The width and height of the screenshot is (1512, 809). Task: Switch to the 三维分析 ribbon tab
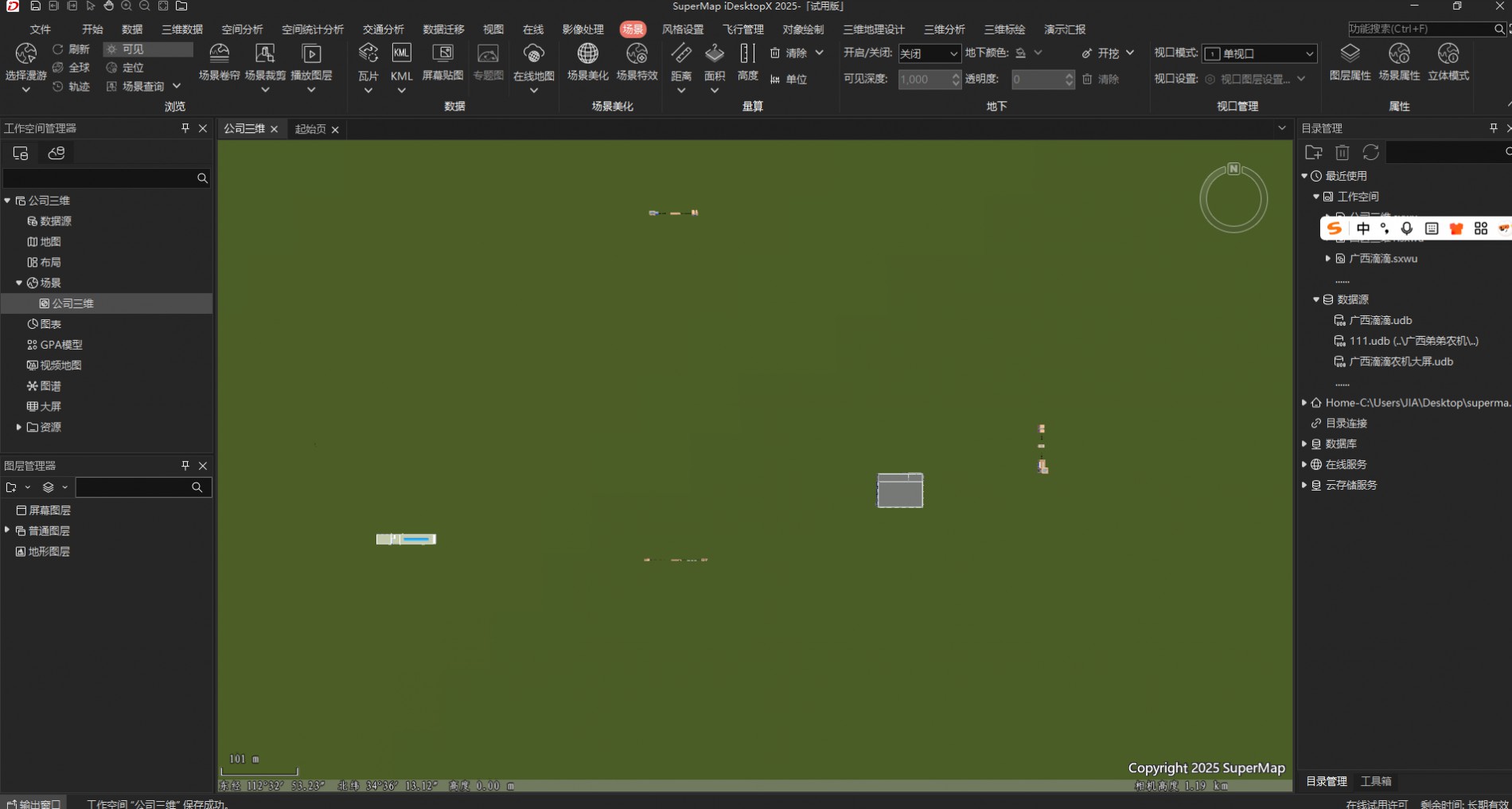[x=944, y=29]
